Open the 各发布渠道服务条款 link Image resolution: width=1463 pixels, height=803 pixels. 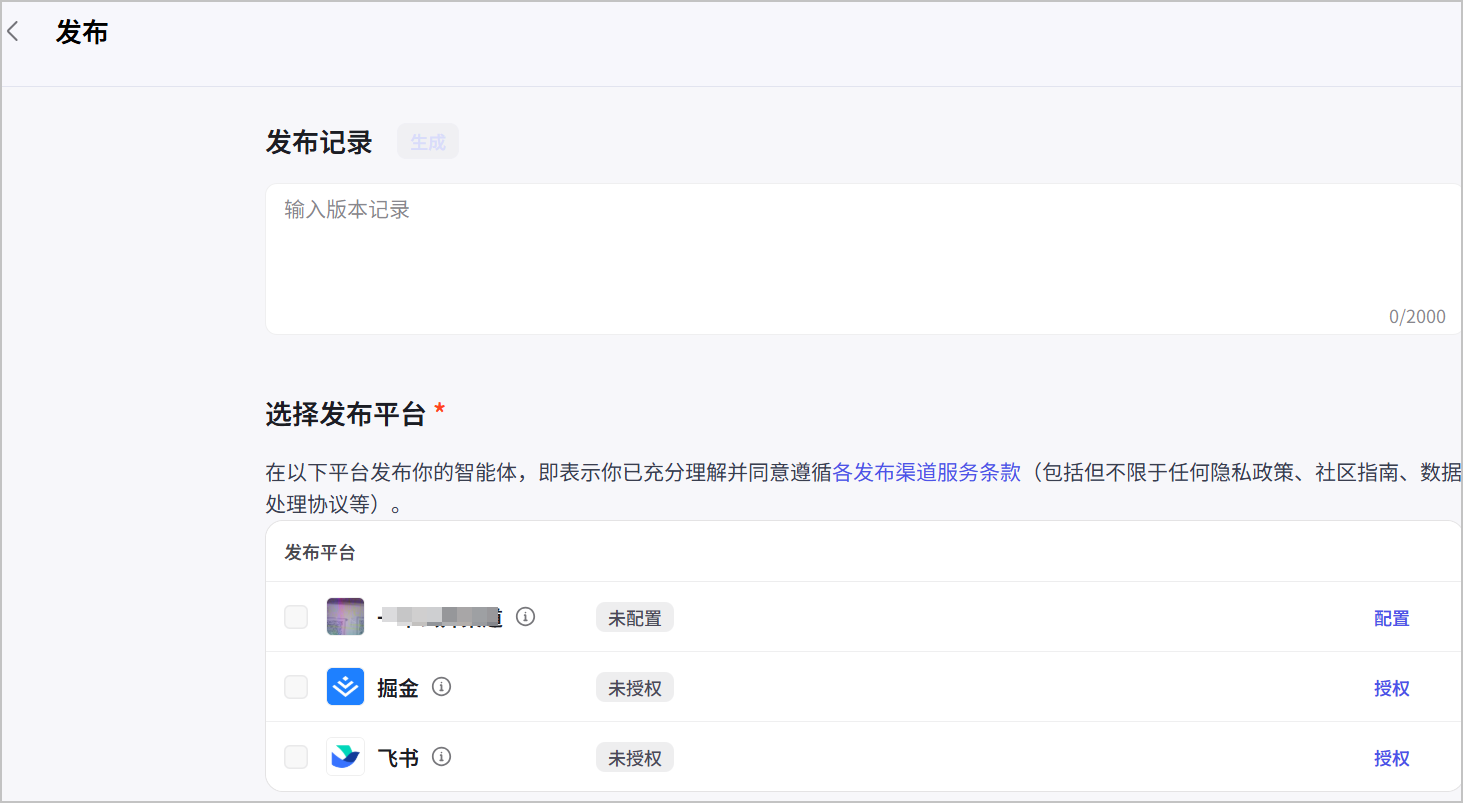926,472
